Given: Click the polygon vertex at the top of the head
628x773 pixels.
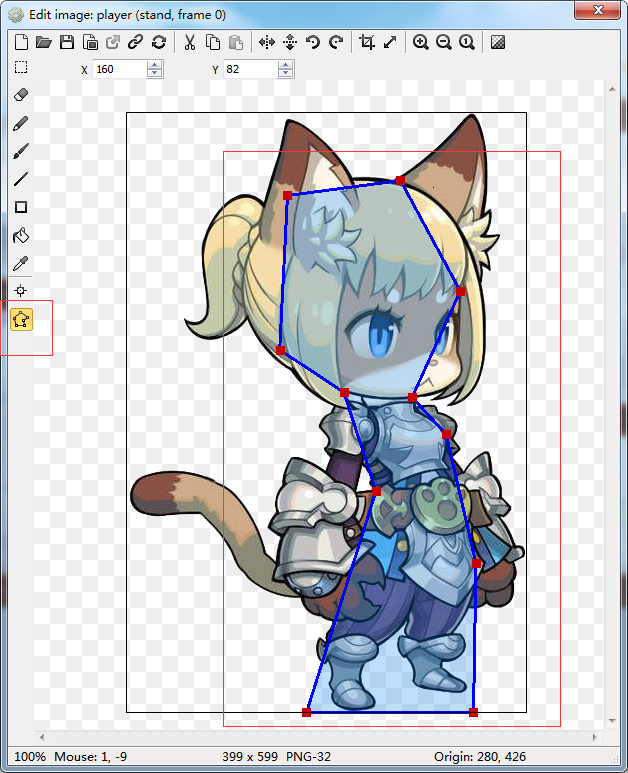Looking at the screenshot, I should coord(400,181).
